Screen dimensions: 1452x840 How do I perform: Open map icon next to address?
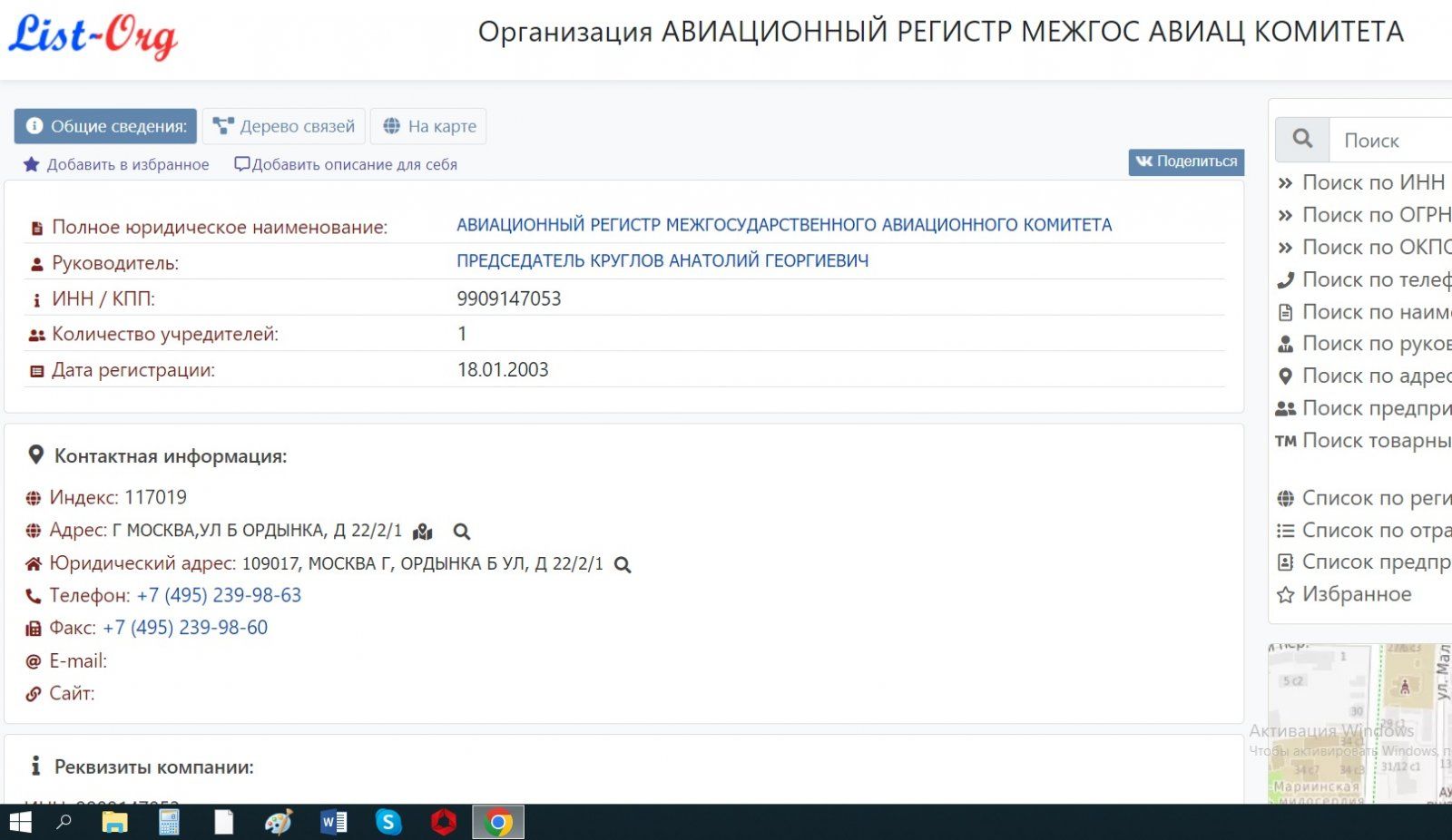coord(422,531)
